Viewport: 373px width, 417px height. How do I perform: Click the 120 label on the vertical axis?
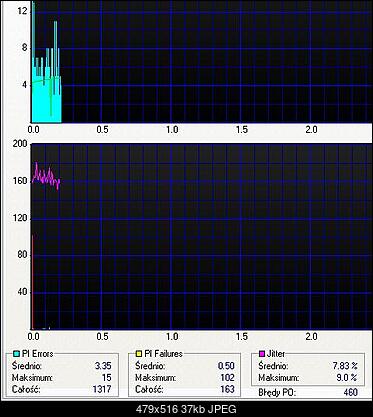(20, 218)
